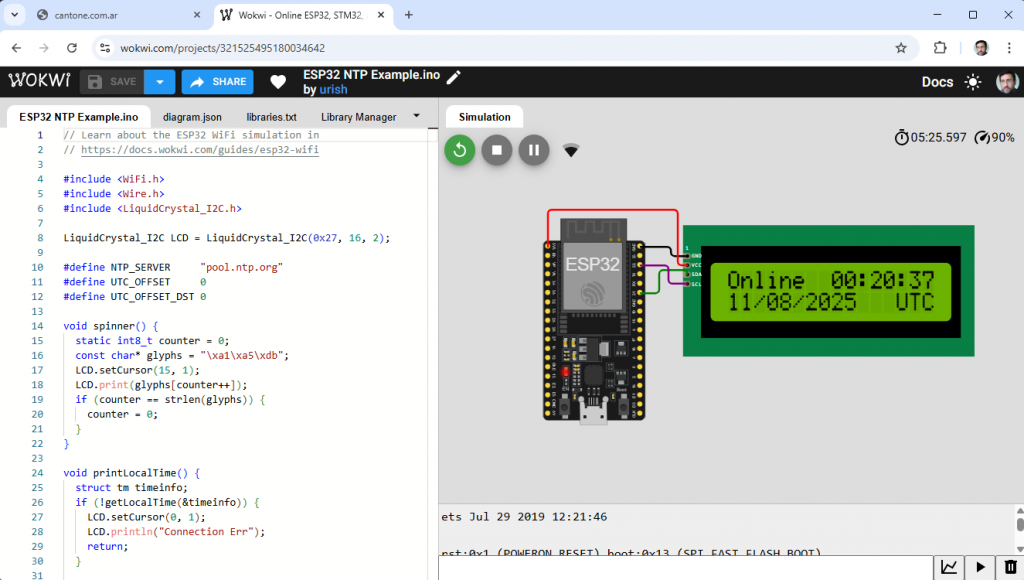Screen dimensions: 1024x580
Task: Reload the browser page
Action: (72, 48)
